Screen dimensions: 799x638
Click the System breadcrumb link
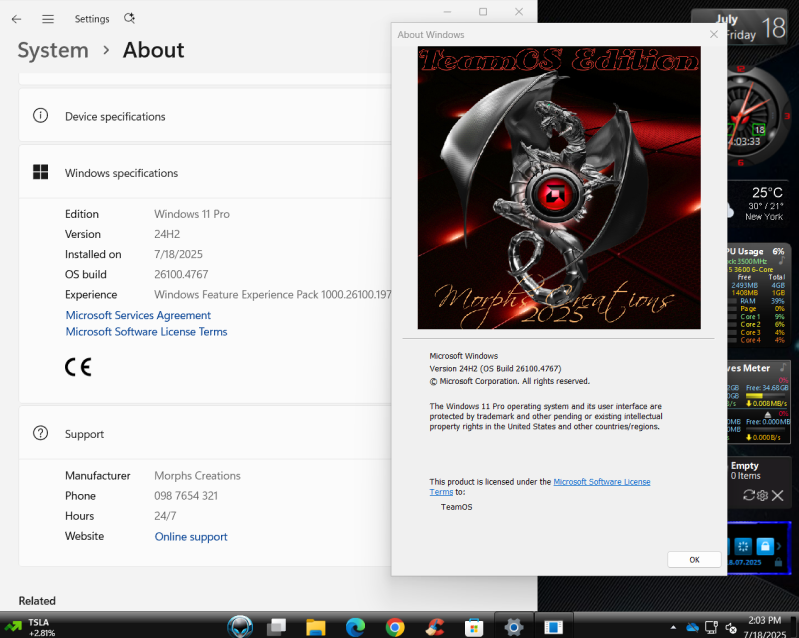(x=53, y=50)
